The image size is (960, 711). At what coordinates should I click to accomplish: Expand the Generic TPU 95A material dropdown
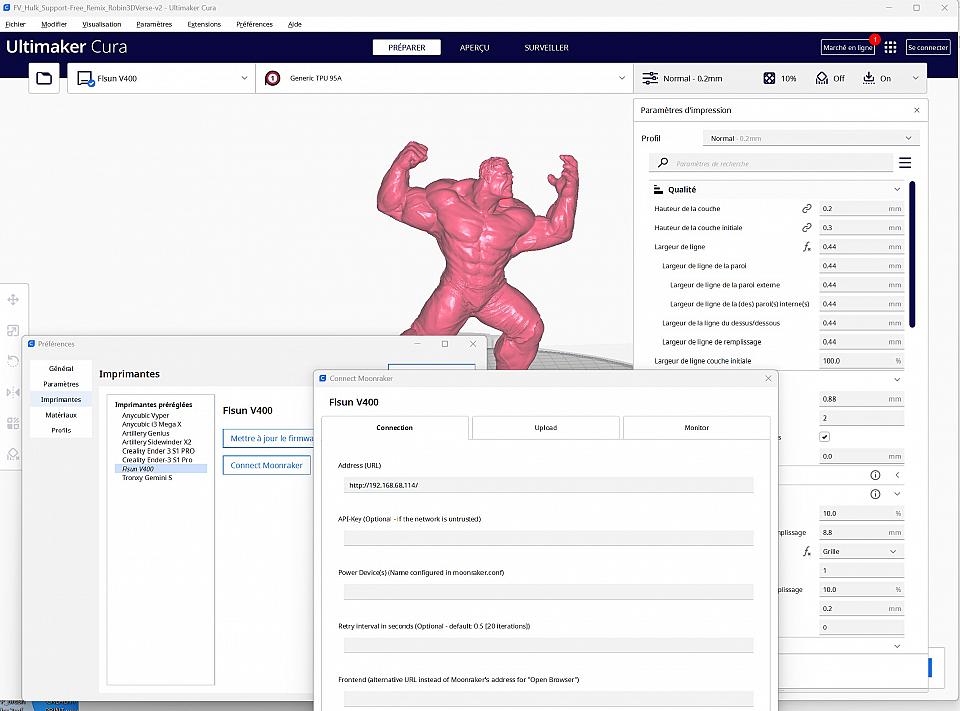point(621,78)
